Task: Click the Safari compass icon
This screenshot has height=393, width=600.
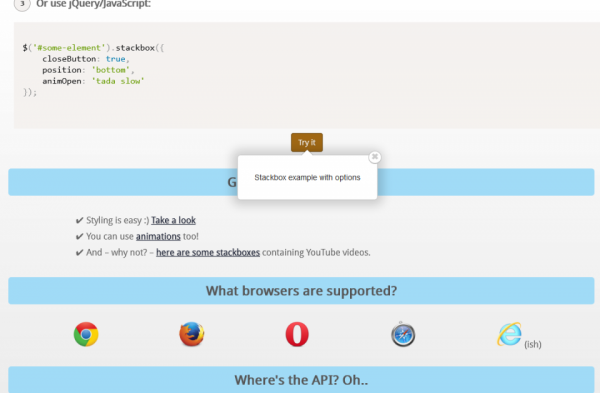Action: point(403,334)
